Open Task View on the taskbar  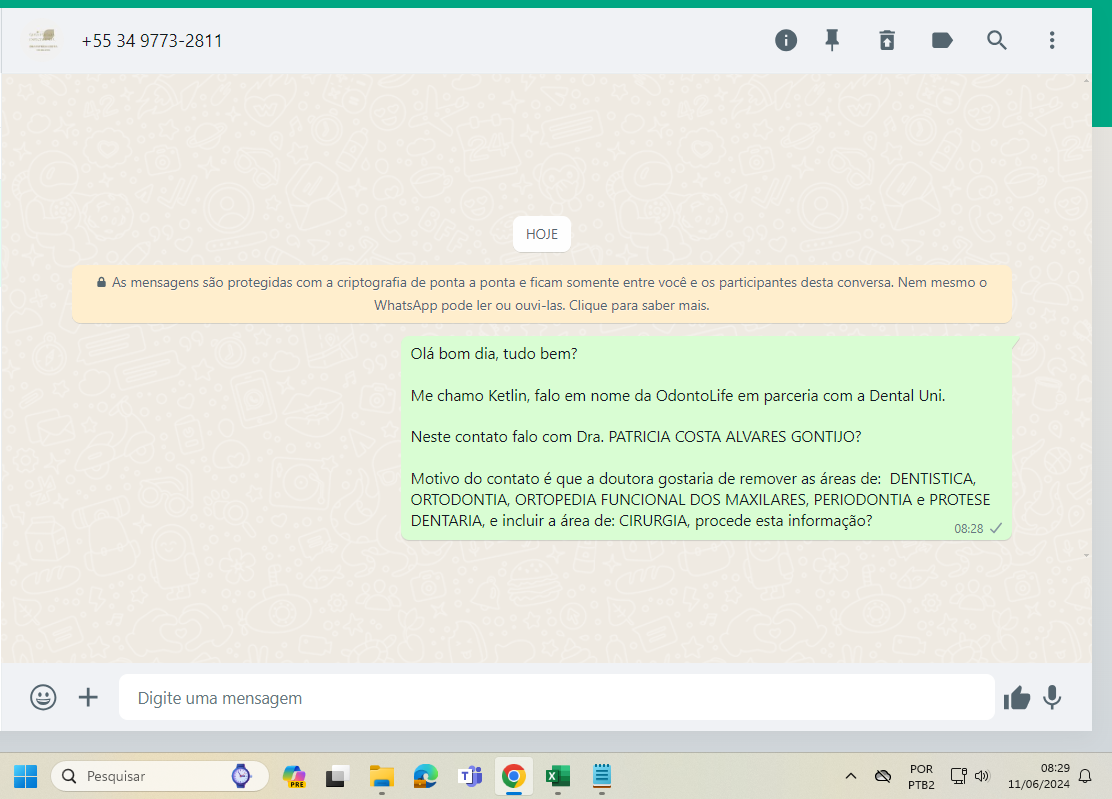tap(338, 776)
